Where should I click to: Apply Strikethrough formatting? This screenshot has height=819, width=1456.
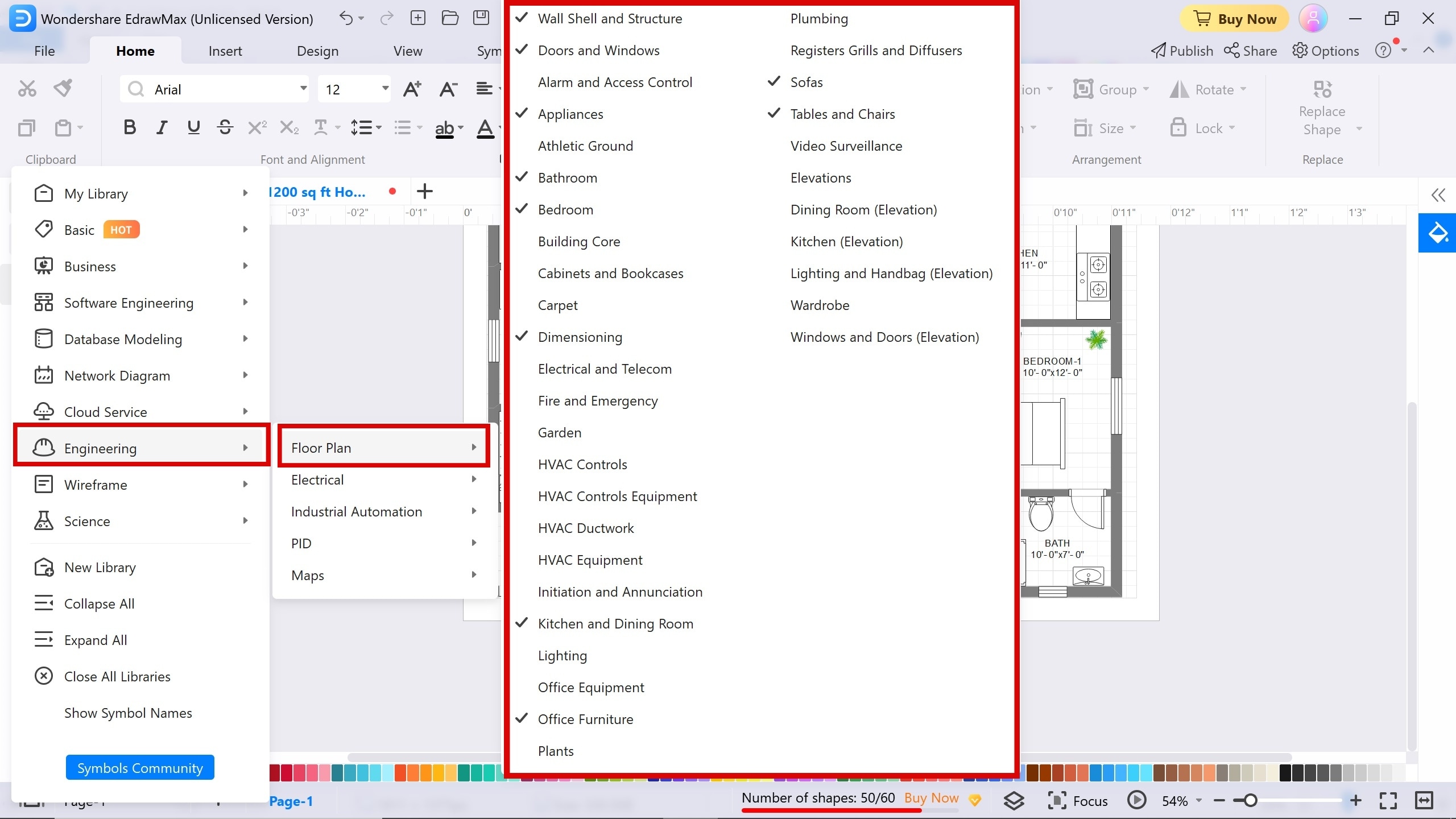tap(225, 127)
